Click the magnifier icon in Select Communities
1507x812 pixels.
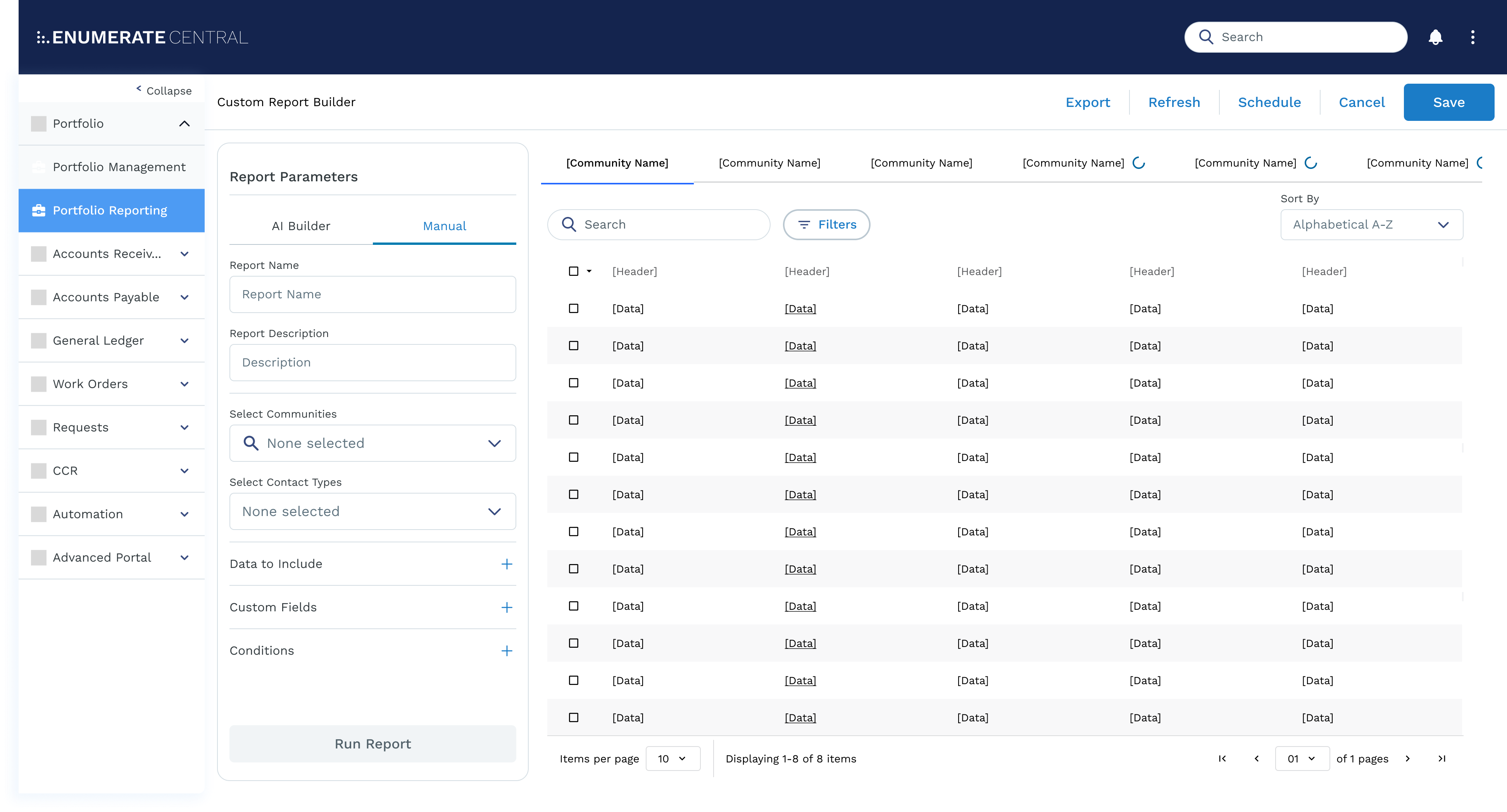[250, 443]
